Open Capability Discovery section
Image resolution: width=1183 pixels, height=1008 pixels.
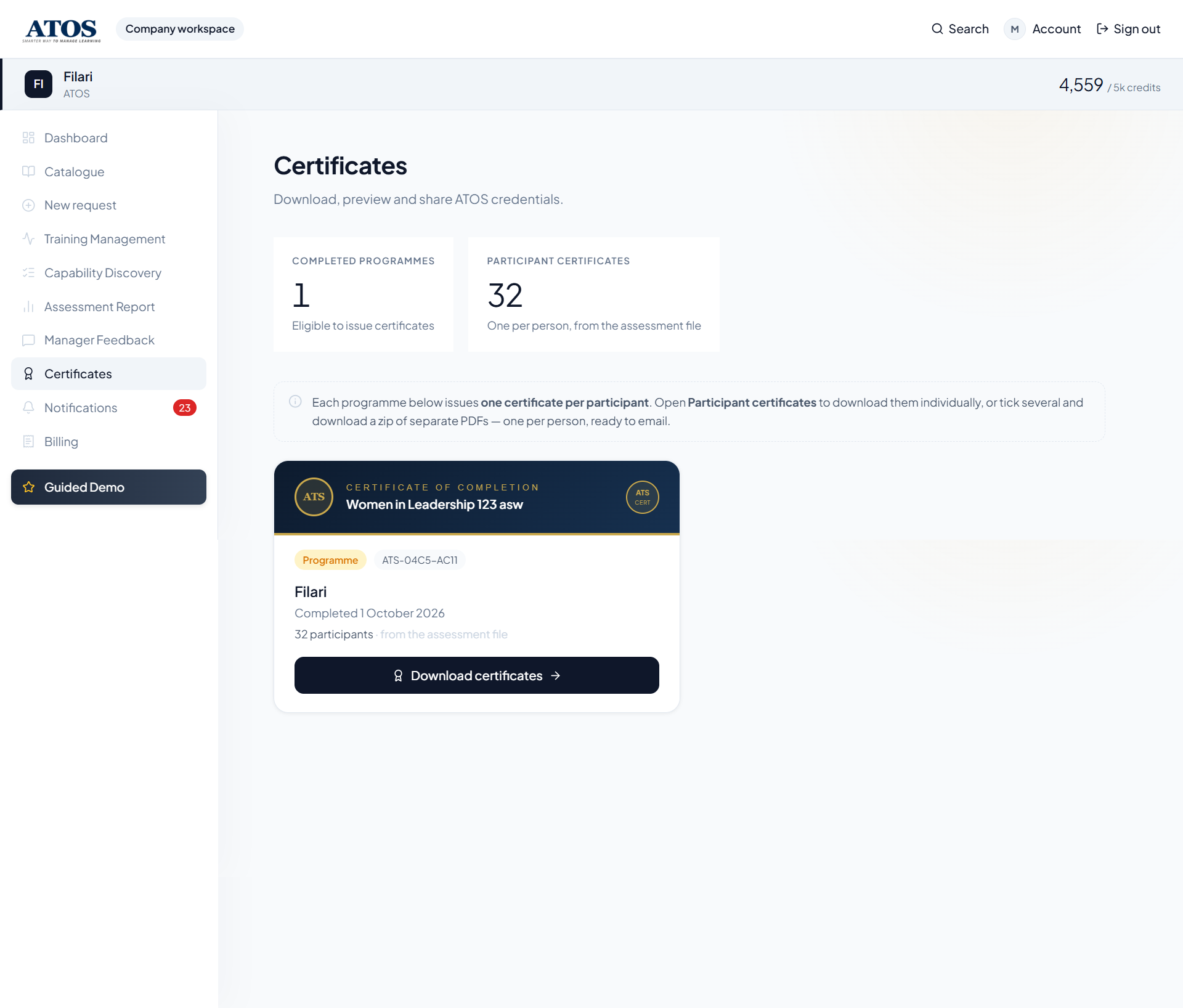pyautogui.click(x=108, y=273)
